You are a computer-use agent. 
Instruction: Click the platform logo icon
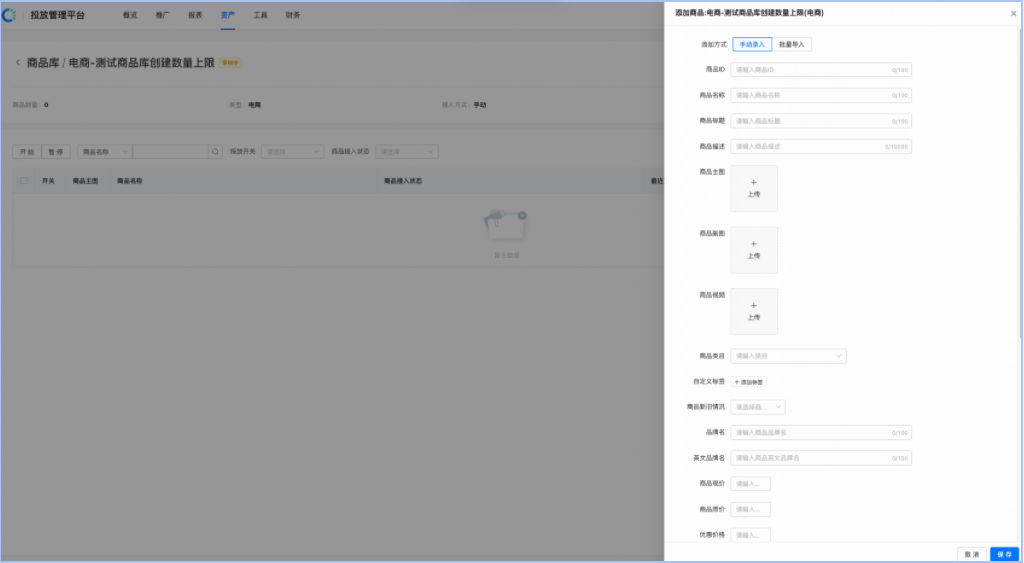11,15
